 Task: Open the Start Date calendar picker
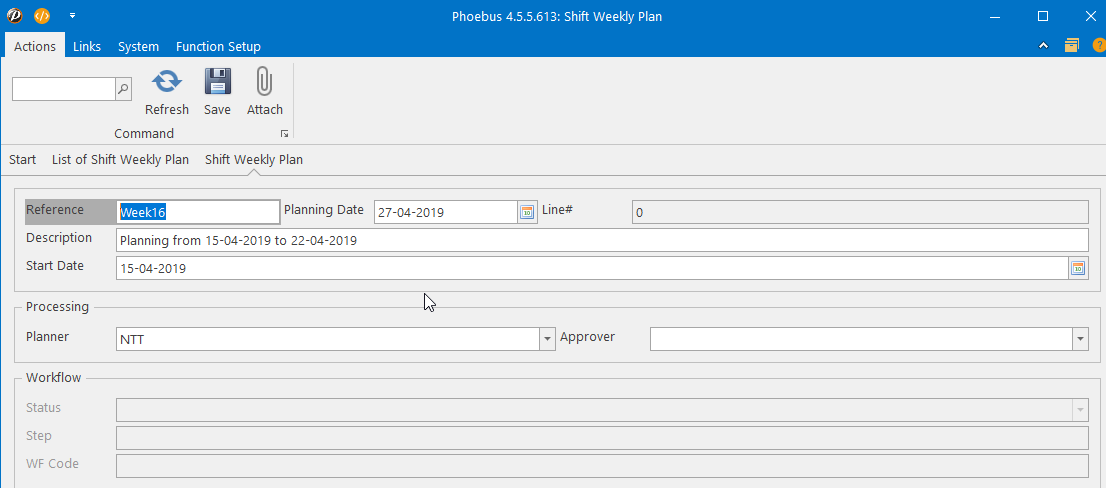1077,268
